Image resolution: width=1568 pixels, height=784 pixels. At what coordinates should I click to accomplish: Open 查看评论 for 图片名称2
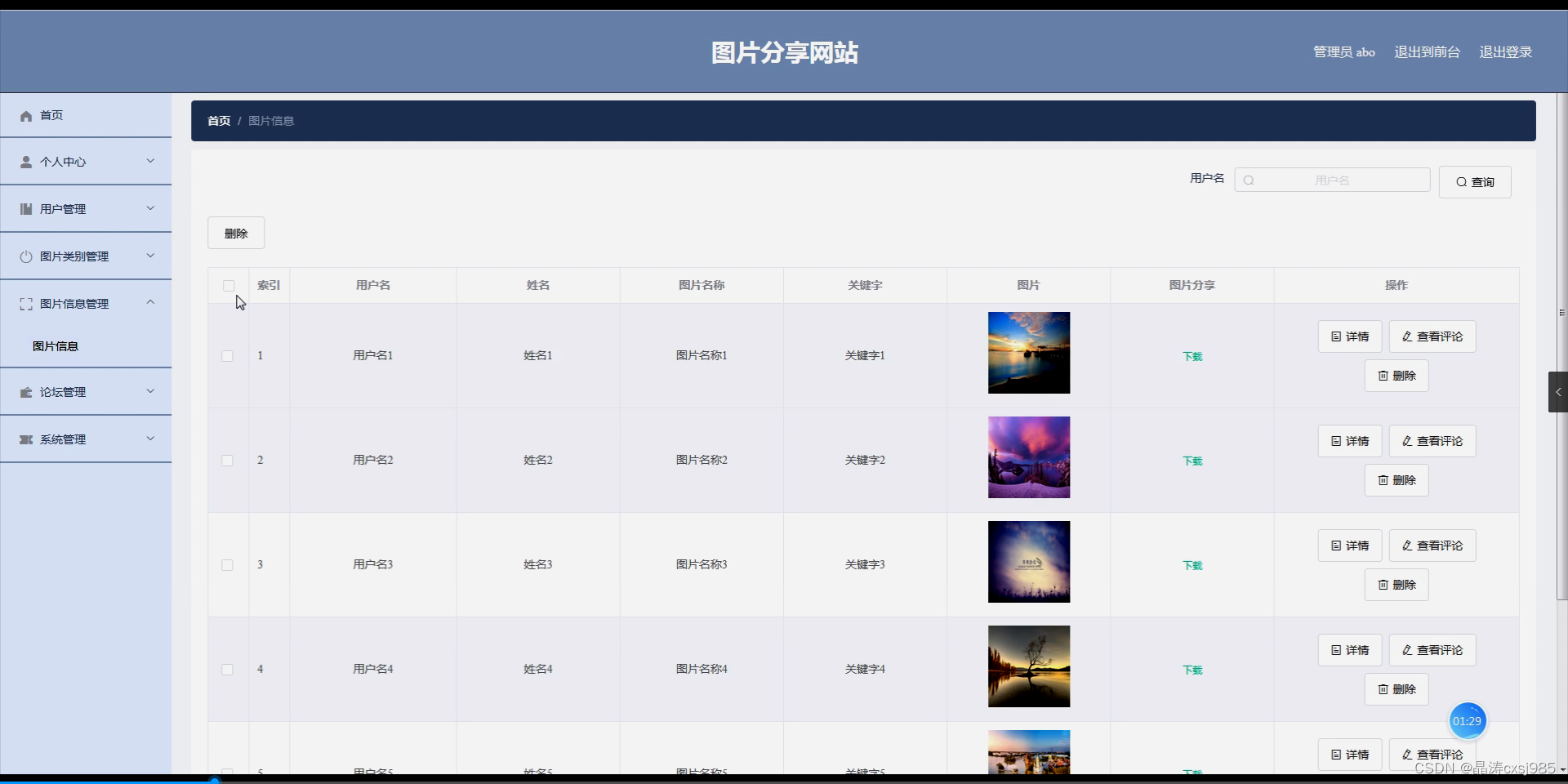click(x=1432, y=441)
